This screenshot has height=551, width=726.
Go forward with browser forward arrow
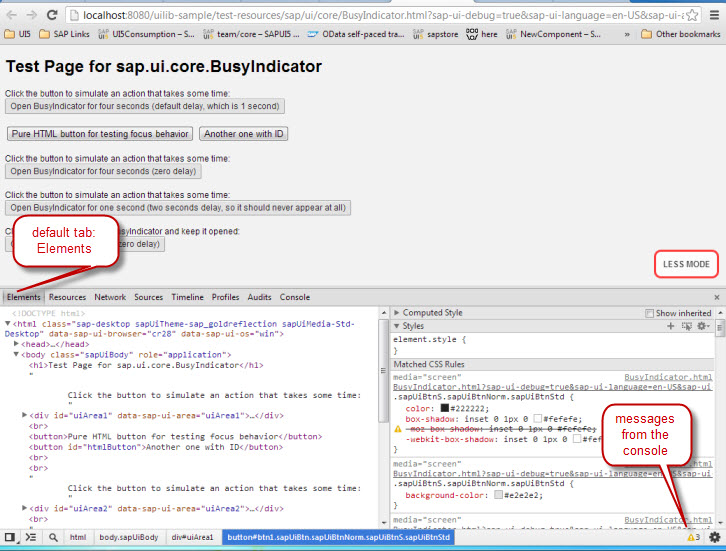31,15
